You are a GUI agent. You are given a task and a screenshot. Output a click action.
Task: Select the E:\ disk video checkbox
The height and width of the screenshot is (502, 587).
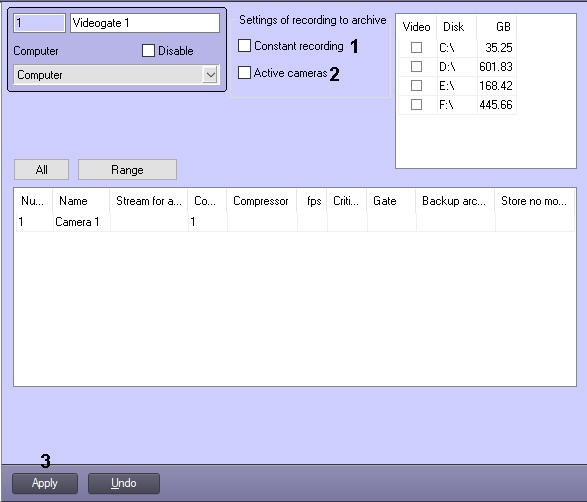click(x=416, y=86)
